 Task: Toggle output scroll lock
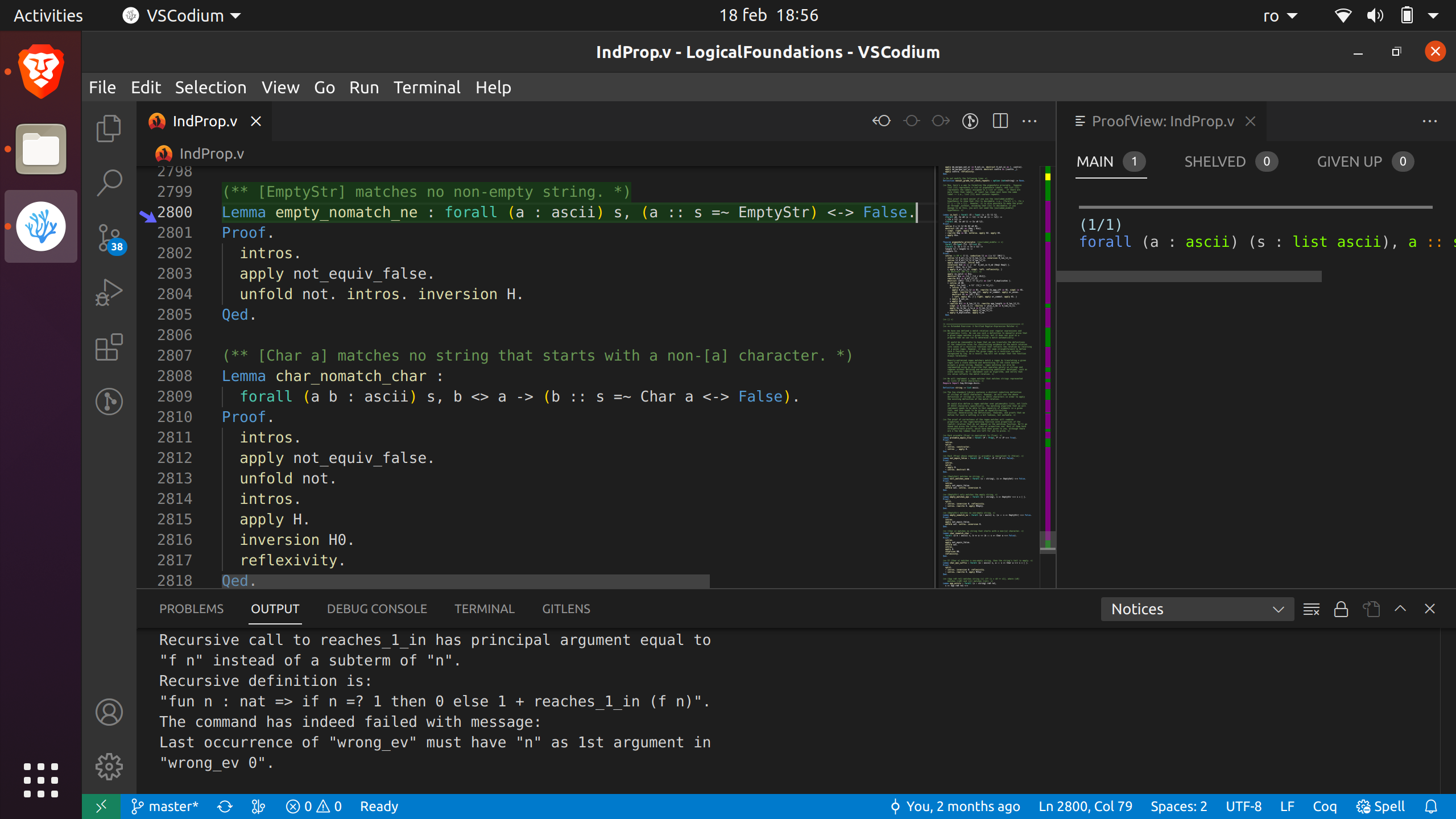pos(1341,609)
